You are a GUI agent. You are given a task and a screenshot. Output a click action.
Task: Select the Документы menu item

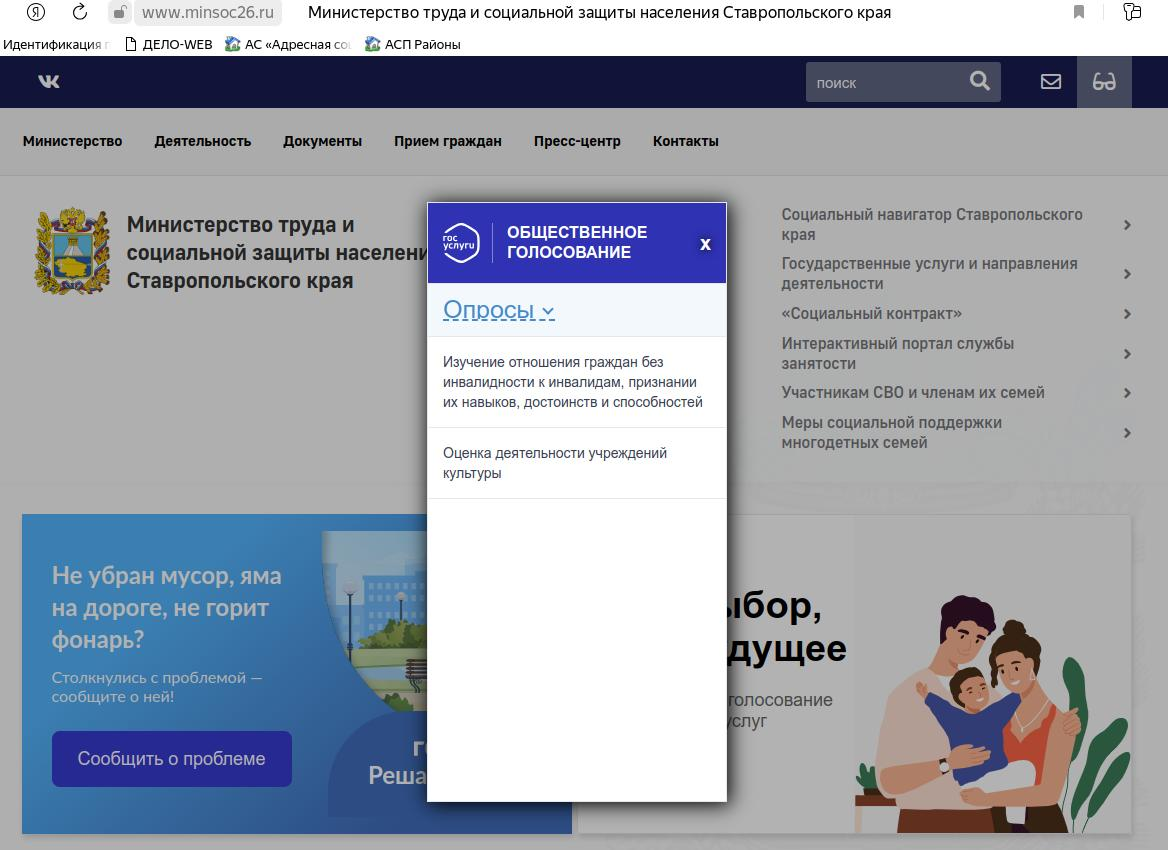[x=322, y=141]
